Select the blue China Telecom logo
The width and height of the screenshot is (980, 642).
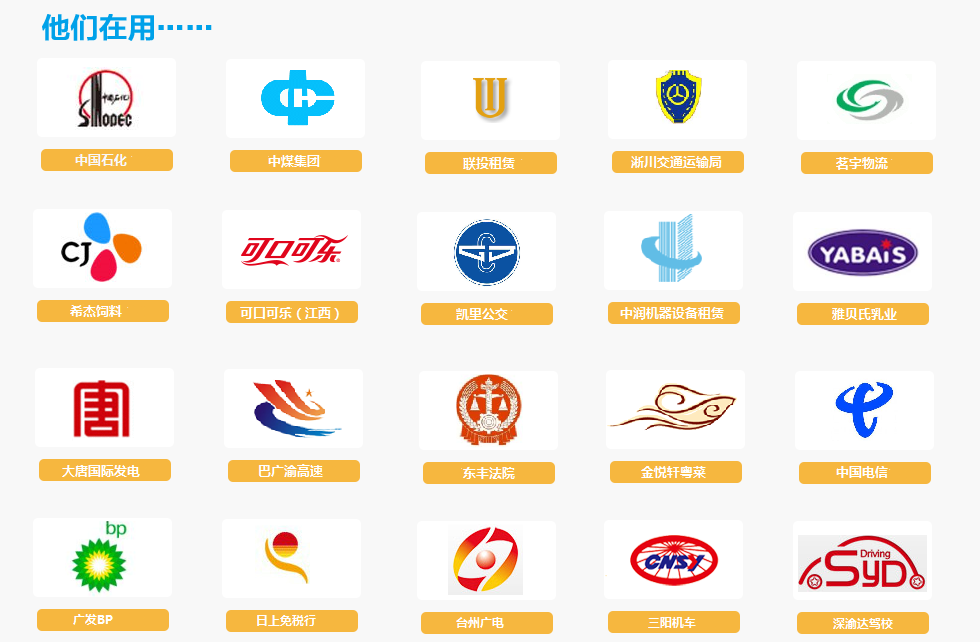coord(864,410)
